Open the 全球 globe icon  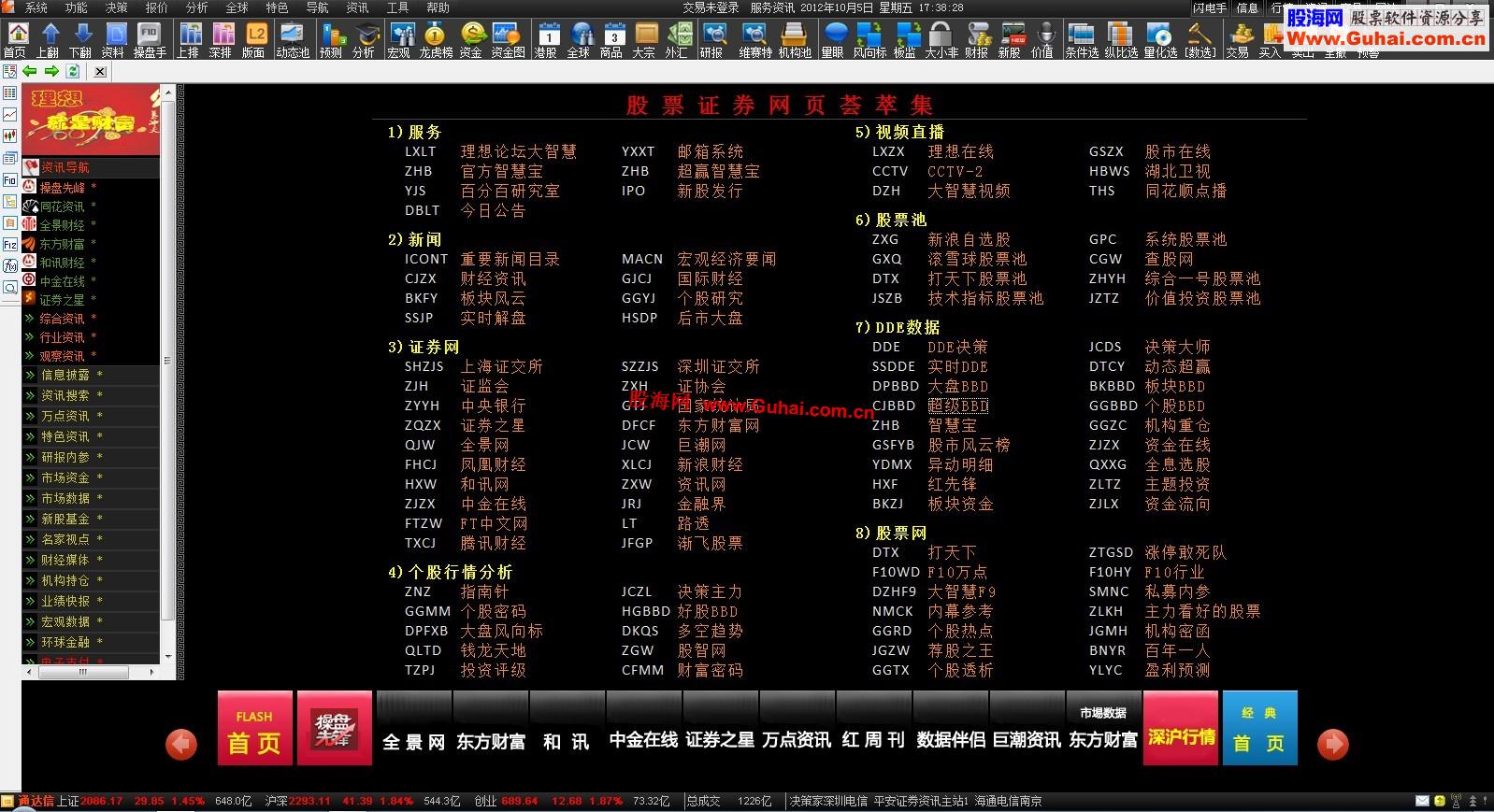tap(579, 39)
